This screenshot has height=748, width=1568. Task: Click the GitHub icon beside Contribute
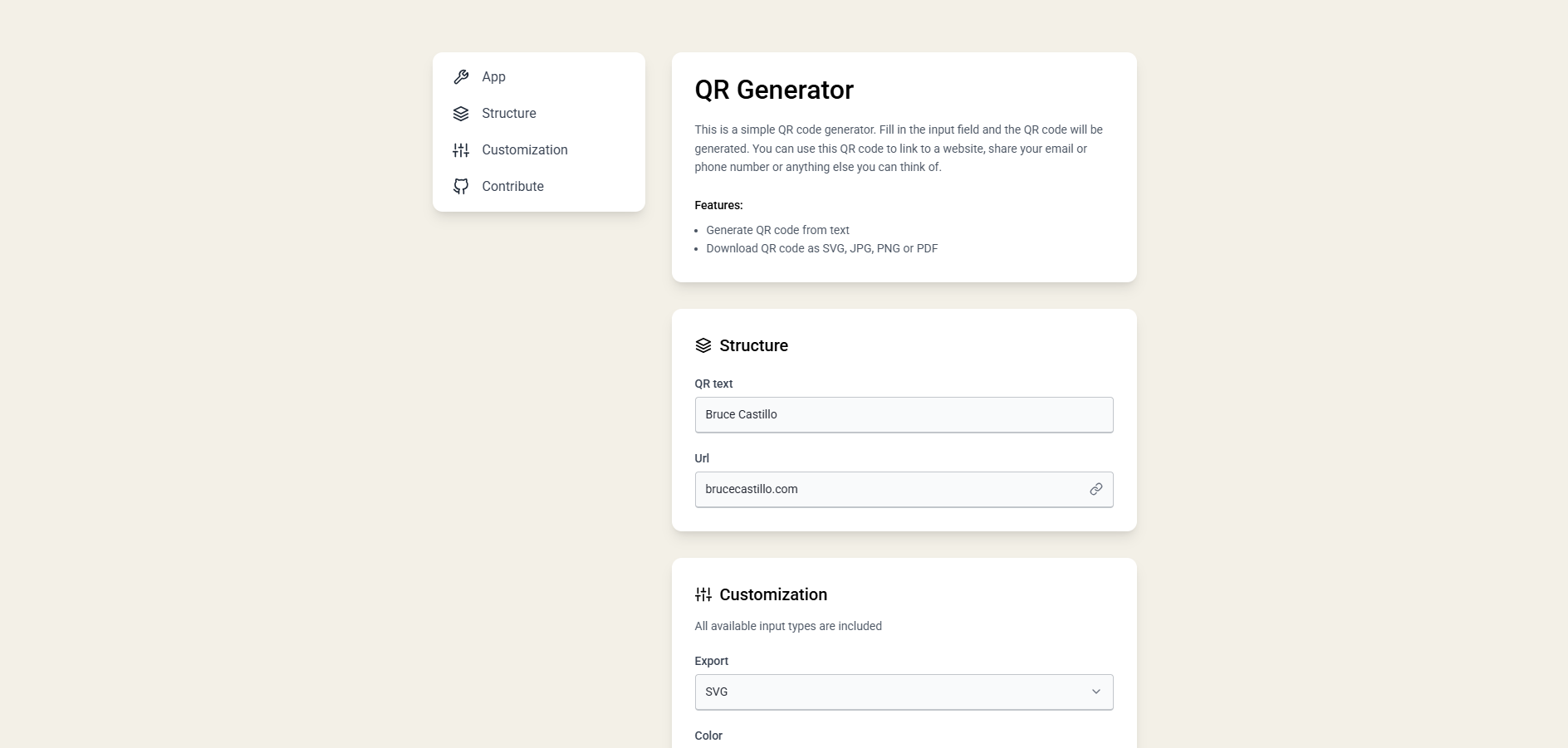[x=461, y=187]
